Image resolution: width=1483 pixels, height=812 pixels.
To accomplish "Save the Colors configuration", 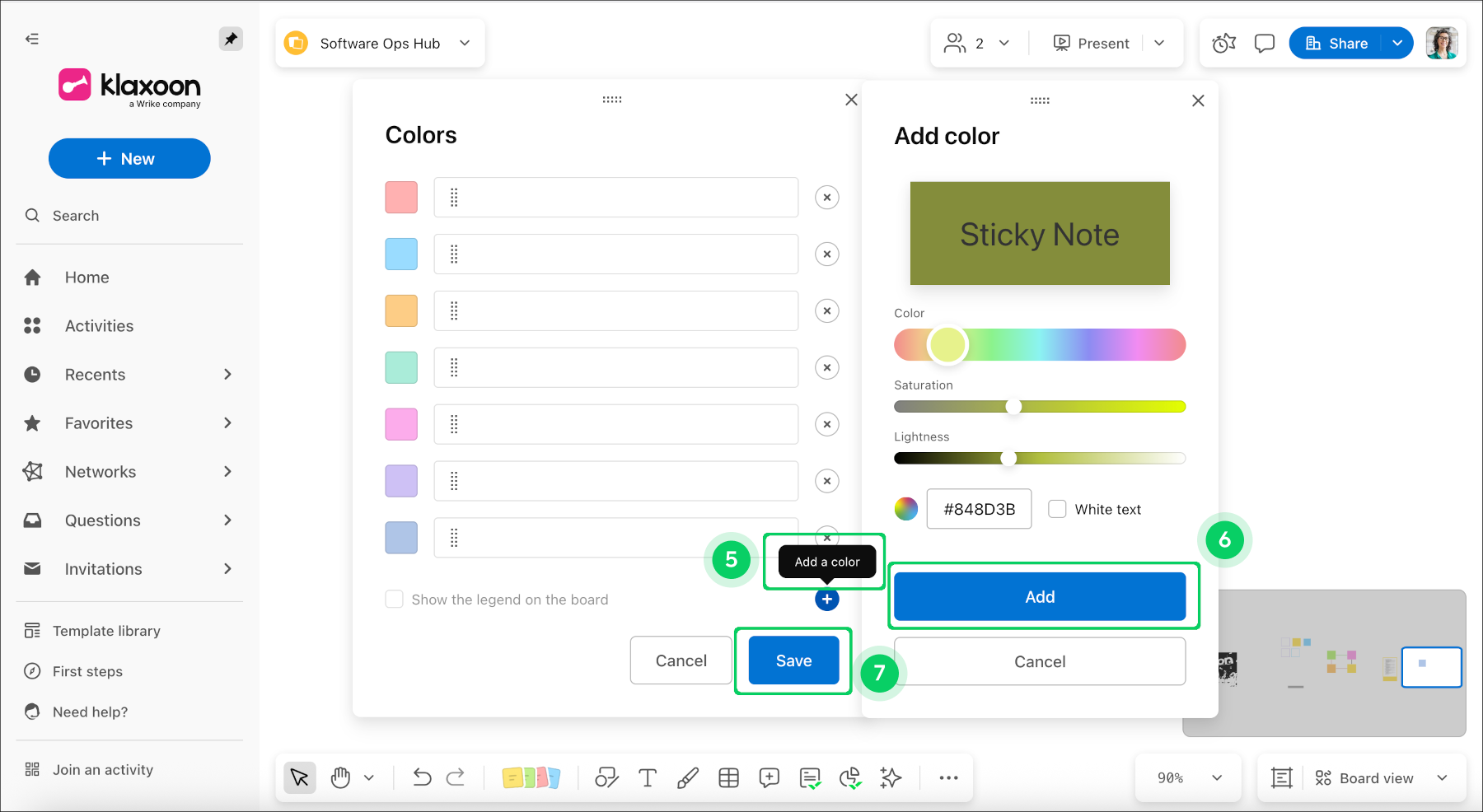I will click(793, 660).
